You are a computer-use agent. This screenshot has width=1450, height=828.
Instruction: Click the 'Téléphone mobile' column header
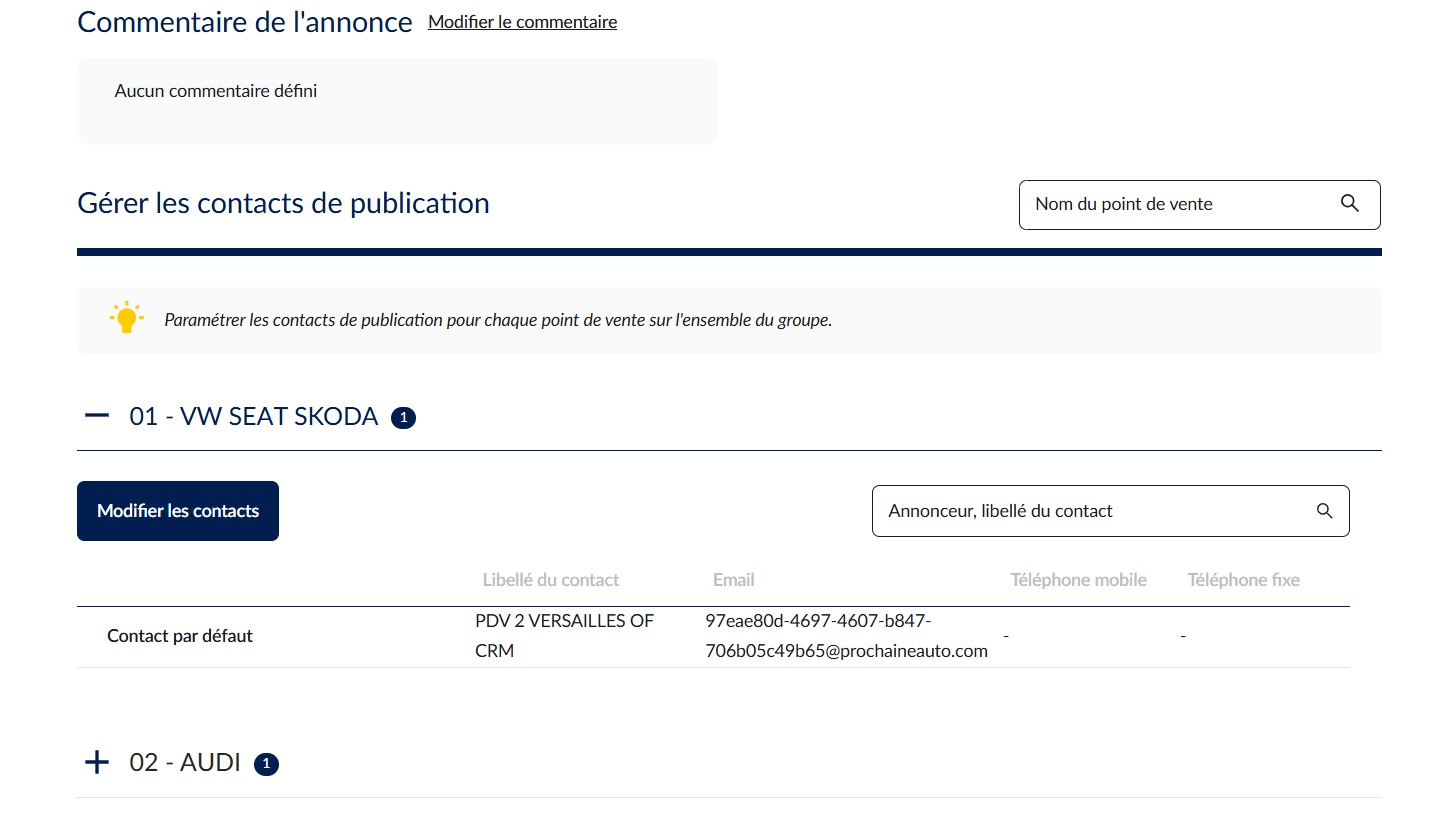(1078, 580)
